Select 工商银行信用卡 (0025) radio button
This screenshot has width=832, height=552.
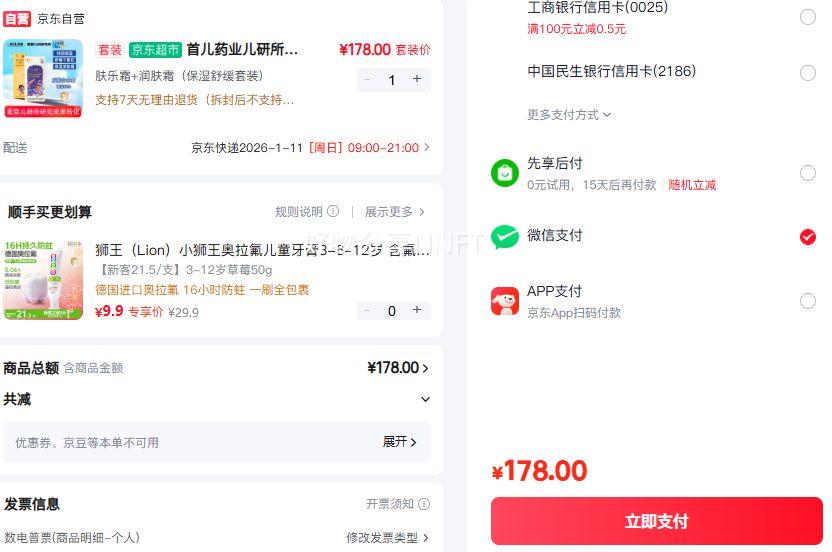(808, 17)
